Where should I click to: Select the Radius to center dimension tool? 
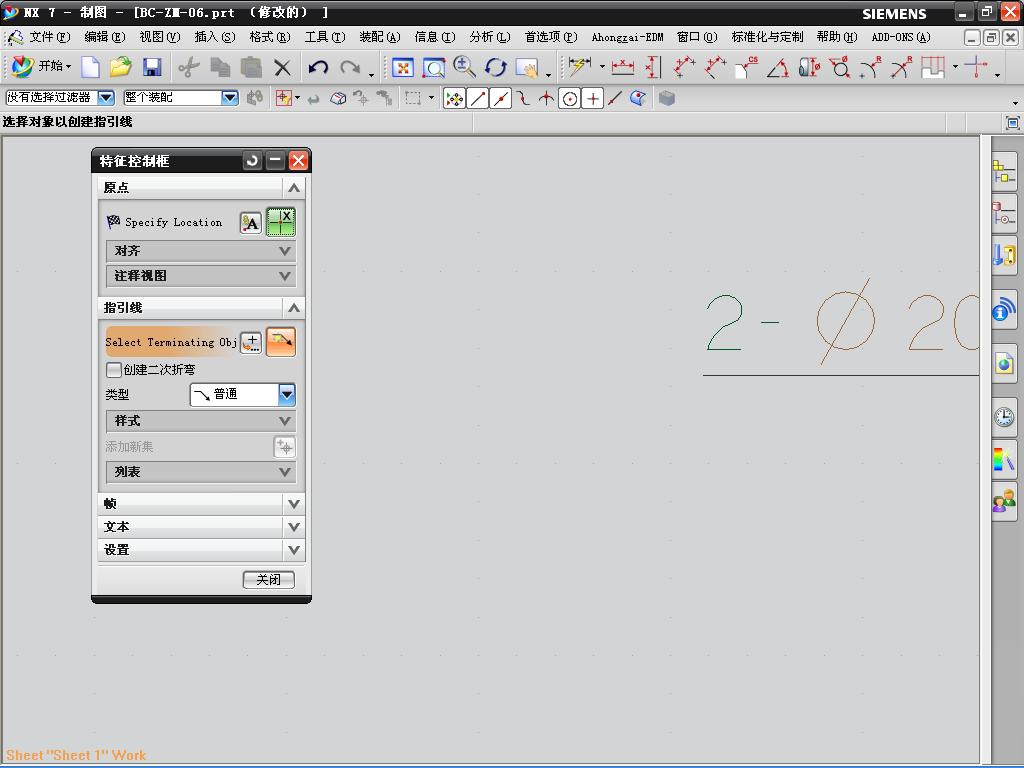click(901, 67)
